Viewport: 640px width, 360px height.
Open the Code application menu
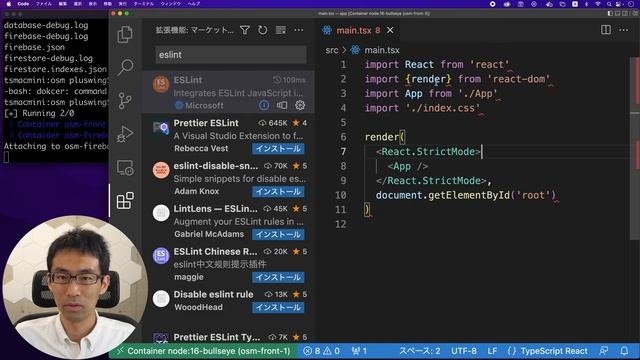click(x=23, y=4)
